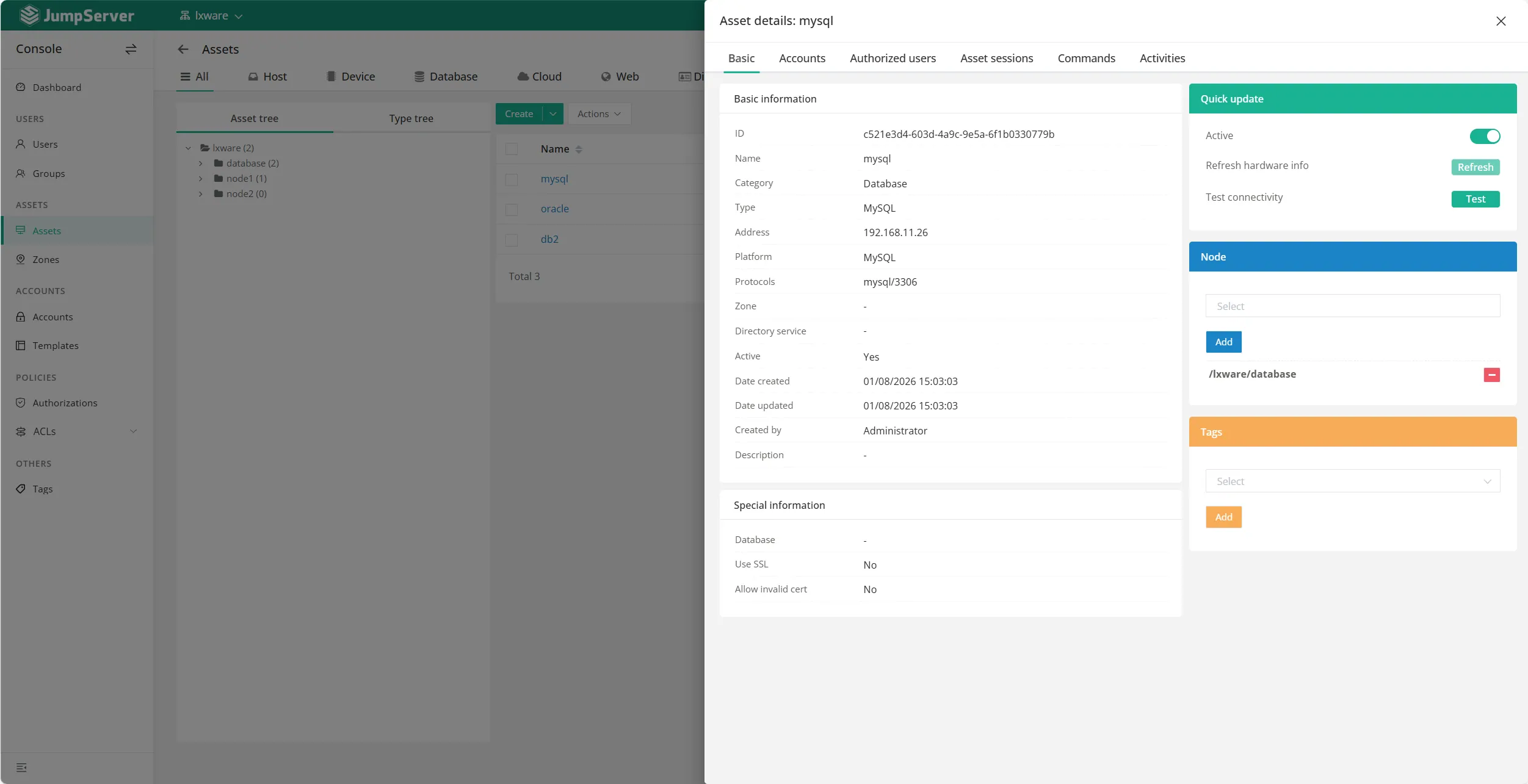Expand the database node in the asset tree
The height and width of the screenshot is (784, 1528).
(x=200, y=164)
